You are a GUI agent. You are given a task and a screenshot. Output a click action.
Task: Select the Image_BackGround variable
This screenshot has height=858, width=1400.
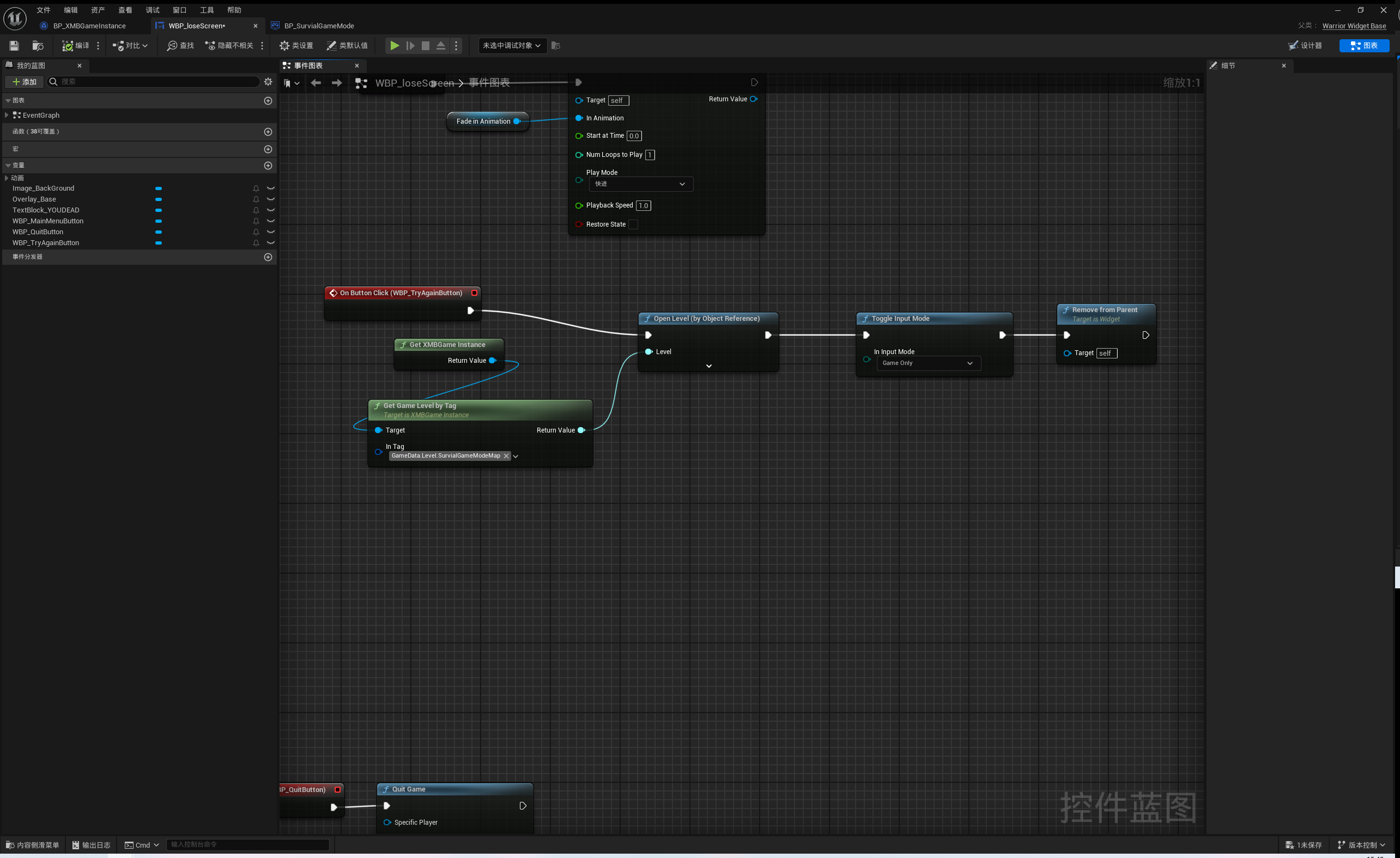point(43,188)
